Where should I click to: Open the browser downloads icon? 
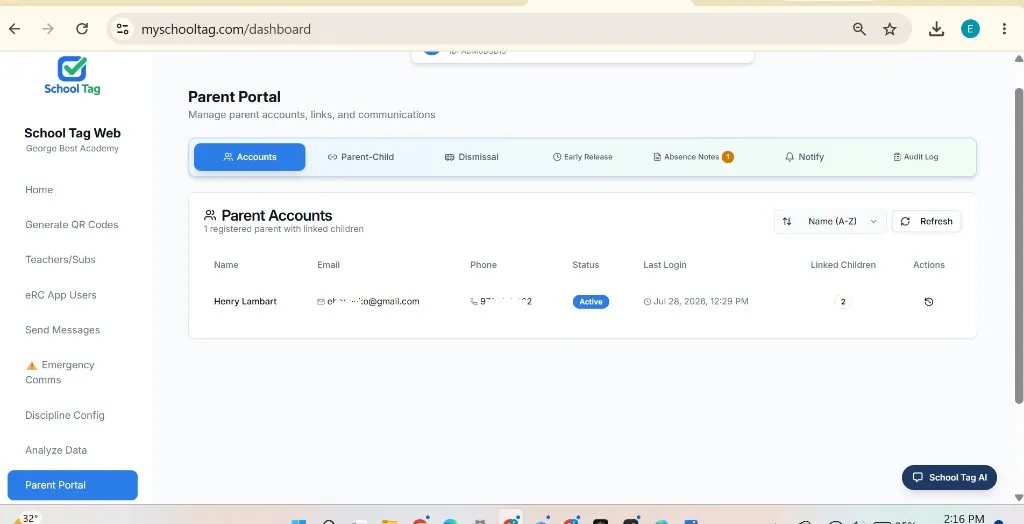click(936, 29)
